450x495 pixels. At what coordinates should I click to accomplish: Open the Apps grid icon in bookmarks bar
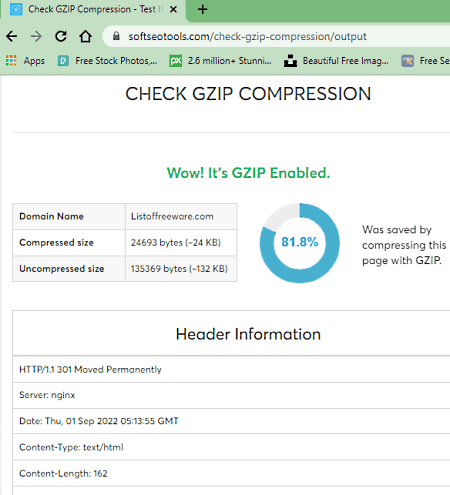point(11,61)
